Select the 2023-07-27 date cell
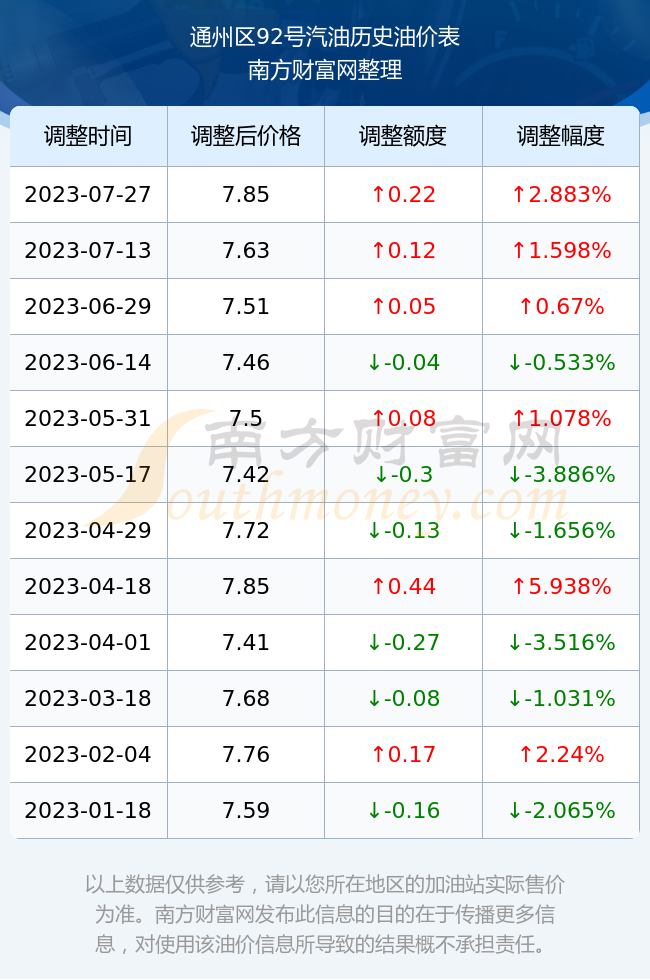 click(x=88, y=194)
